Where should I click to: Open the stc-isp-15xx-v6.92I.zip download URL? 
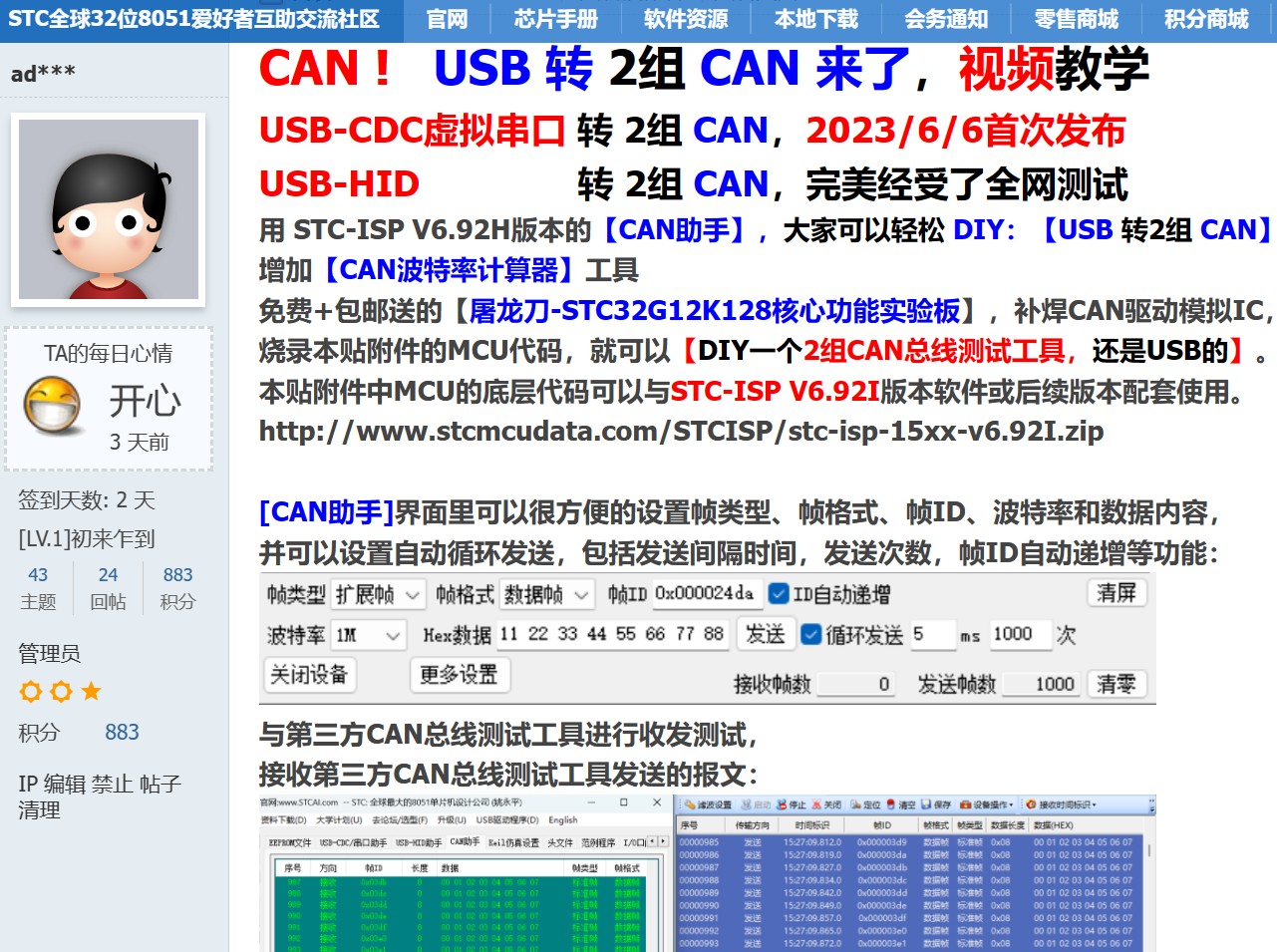coord(682,432)
